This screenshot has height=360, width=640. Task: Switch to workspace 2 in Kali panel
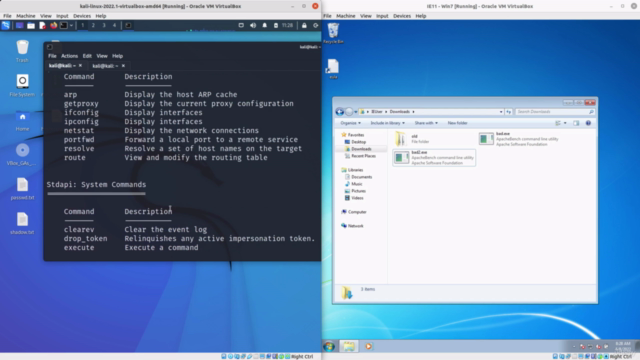93,25
